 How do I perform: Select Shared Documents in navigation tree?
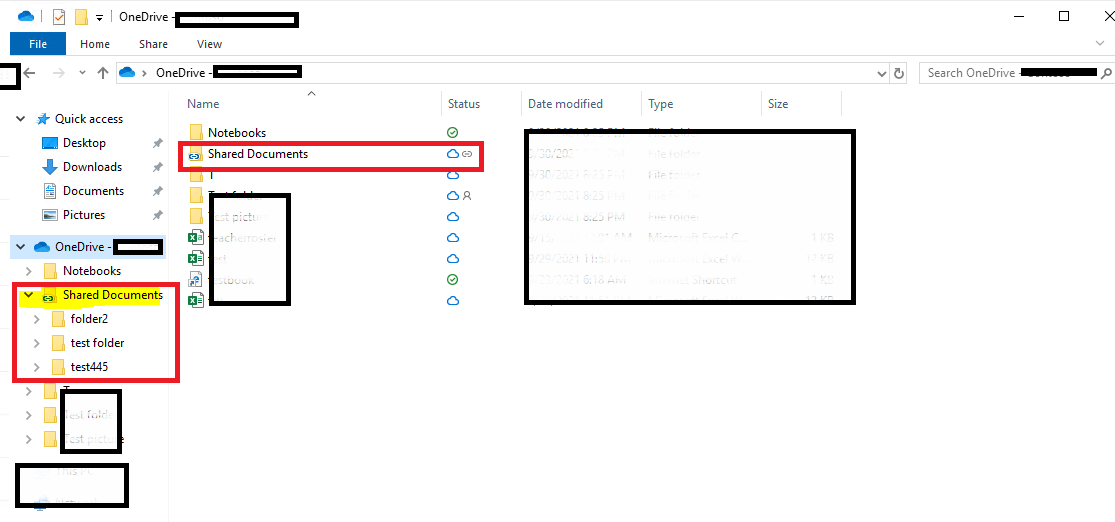[112, 295]
